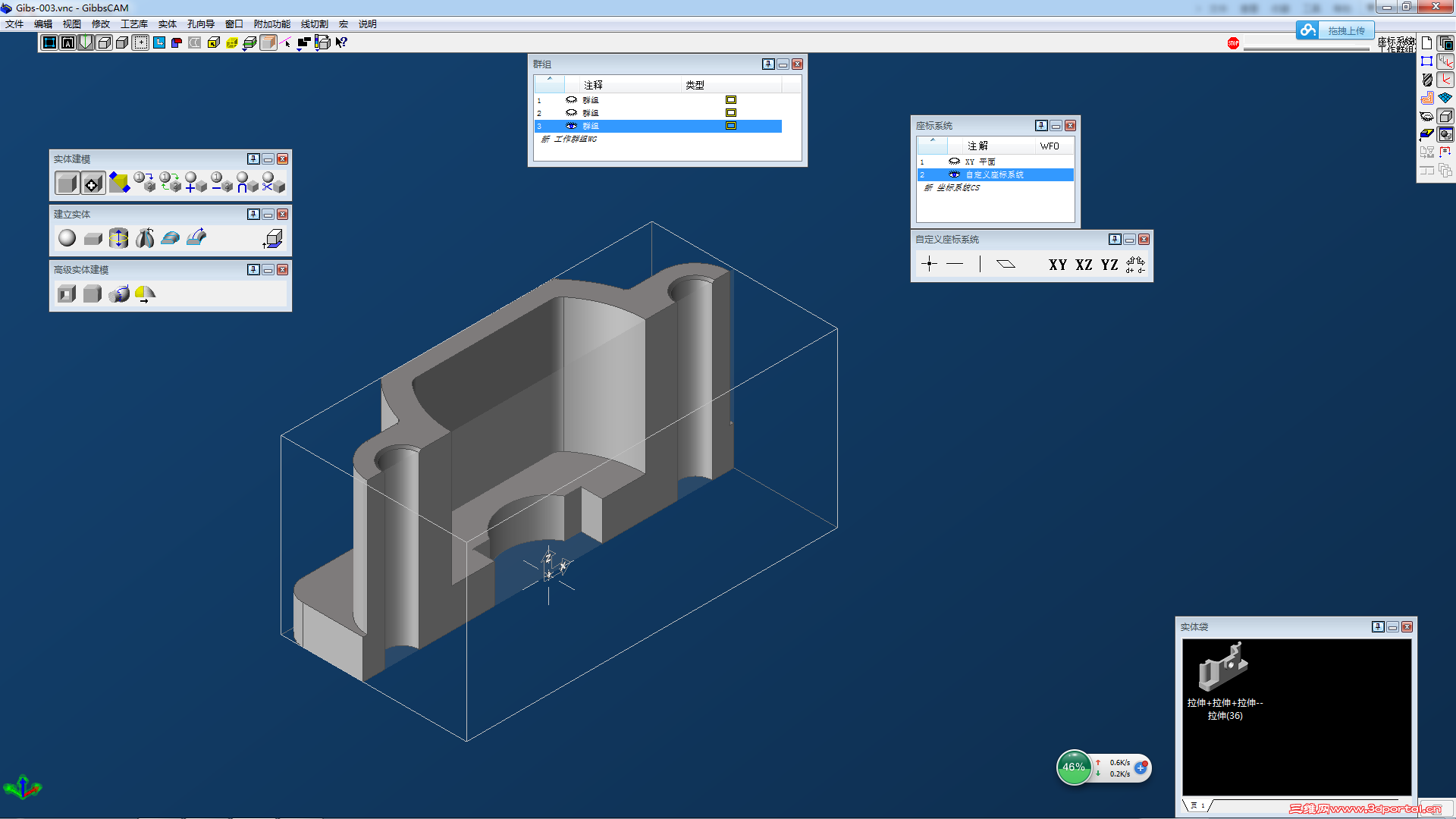Toggle pin on 座标系统 panel

[x=1041, y=126]
